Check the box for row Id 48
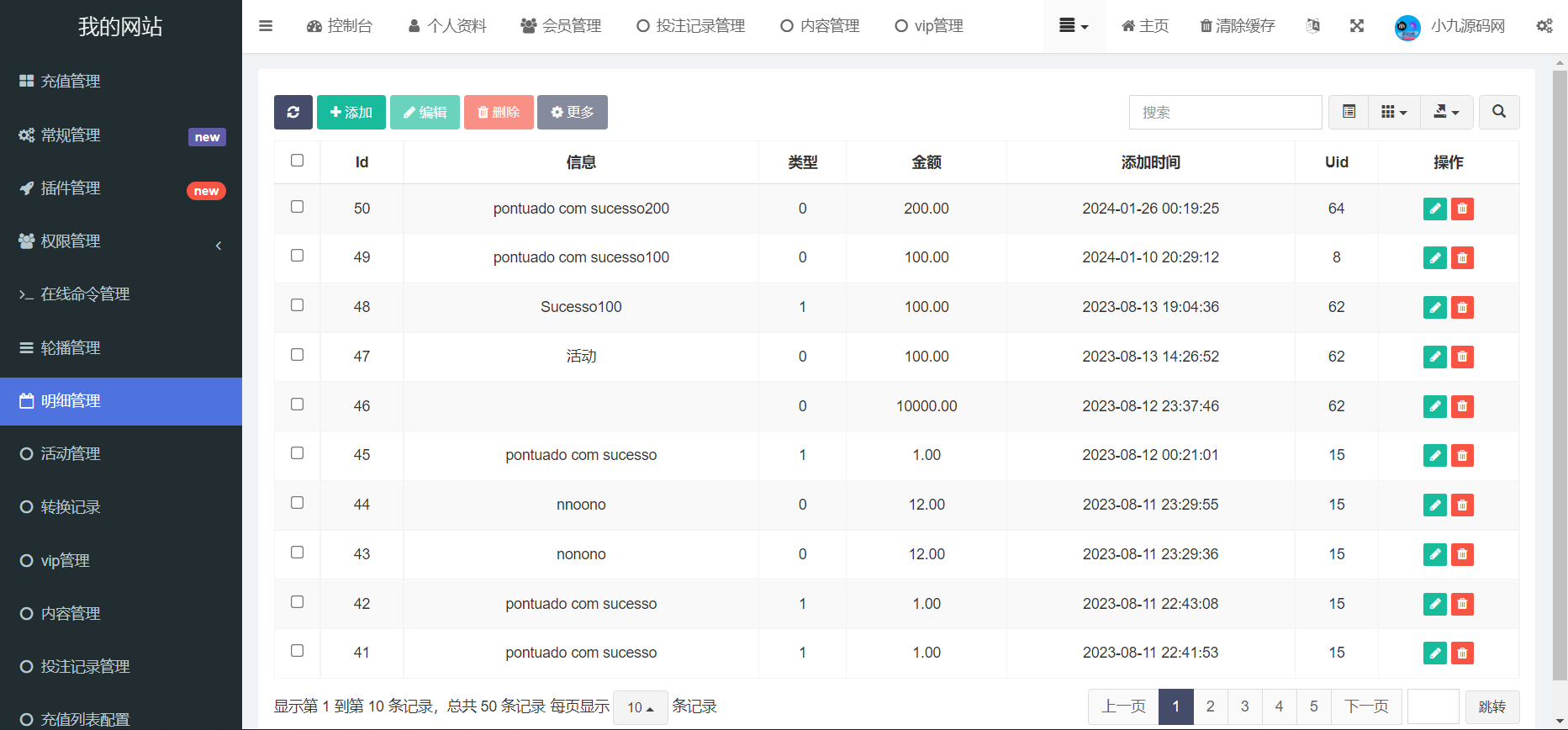 [x=297, y=304]
